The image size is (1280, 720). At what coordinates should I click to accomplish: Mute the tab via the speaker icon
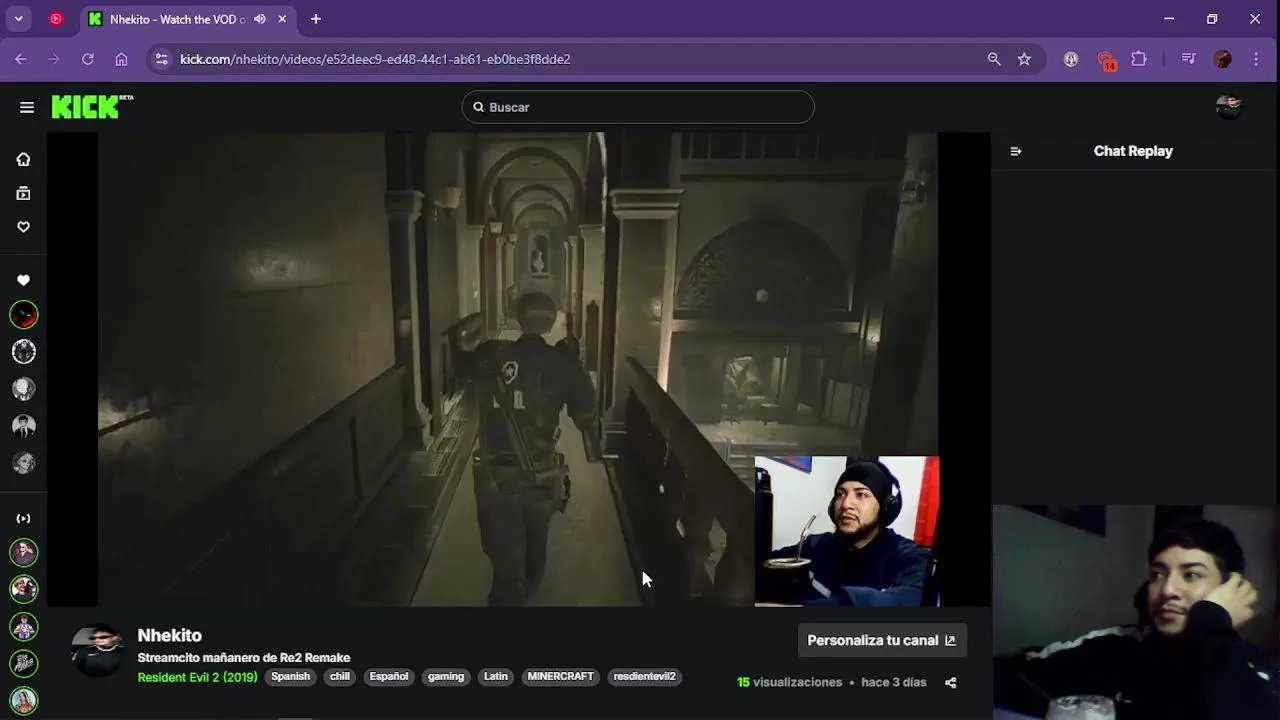point(260,19)
